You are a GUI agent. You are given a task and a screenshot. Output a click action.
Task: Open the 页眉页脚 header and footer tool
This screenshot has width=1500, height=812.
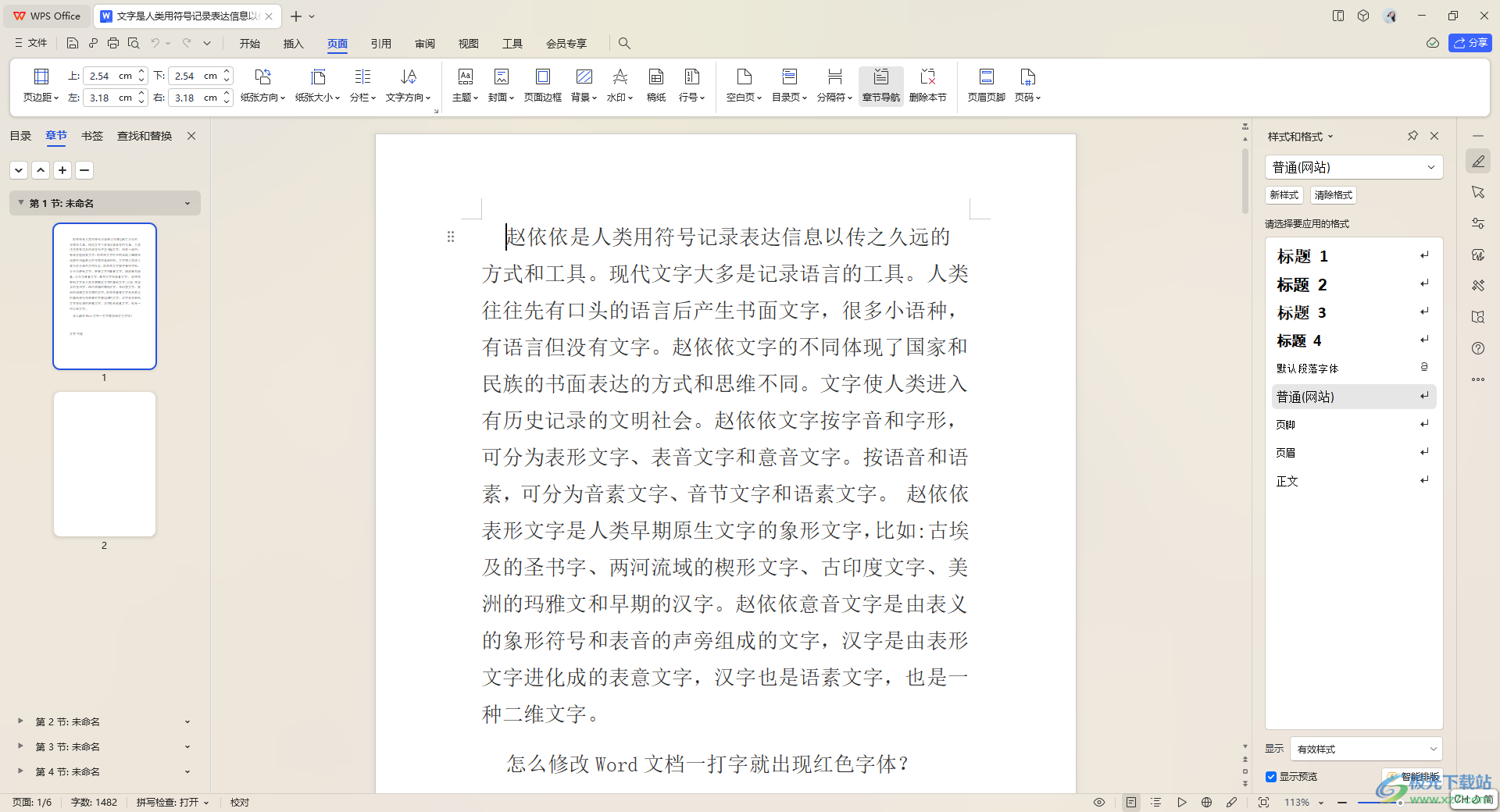[986, 85]
